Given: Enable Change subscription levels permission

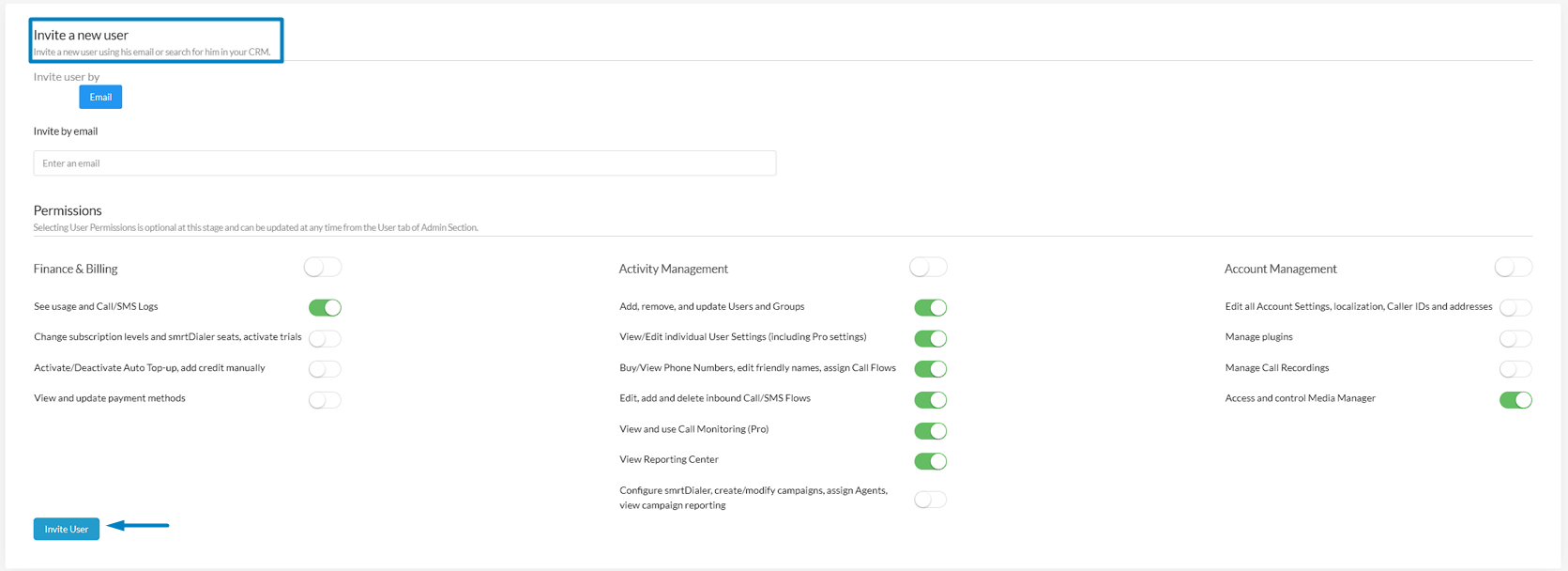Looking at the screenshot, I should click(325, 338).
